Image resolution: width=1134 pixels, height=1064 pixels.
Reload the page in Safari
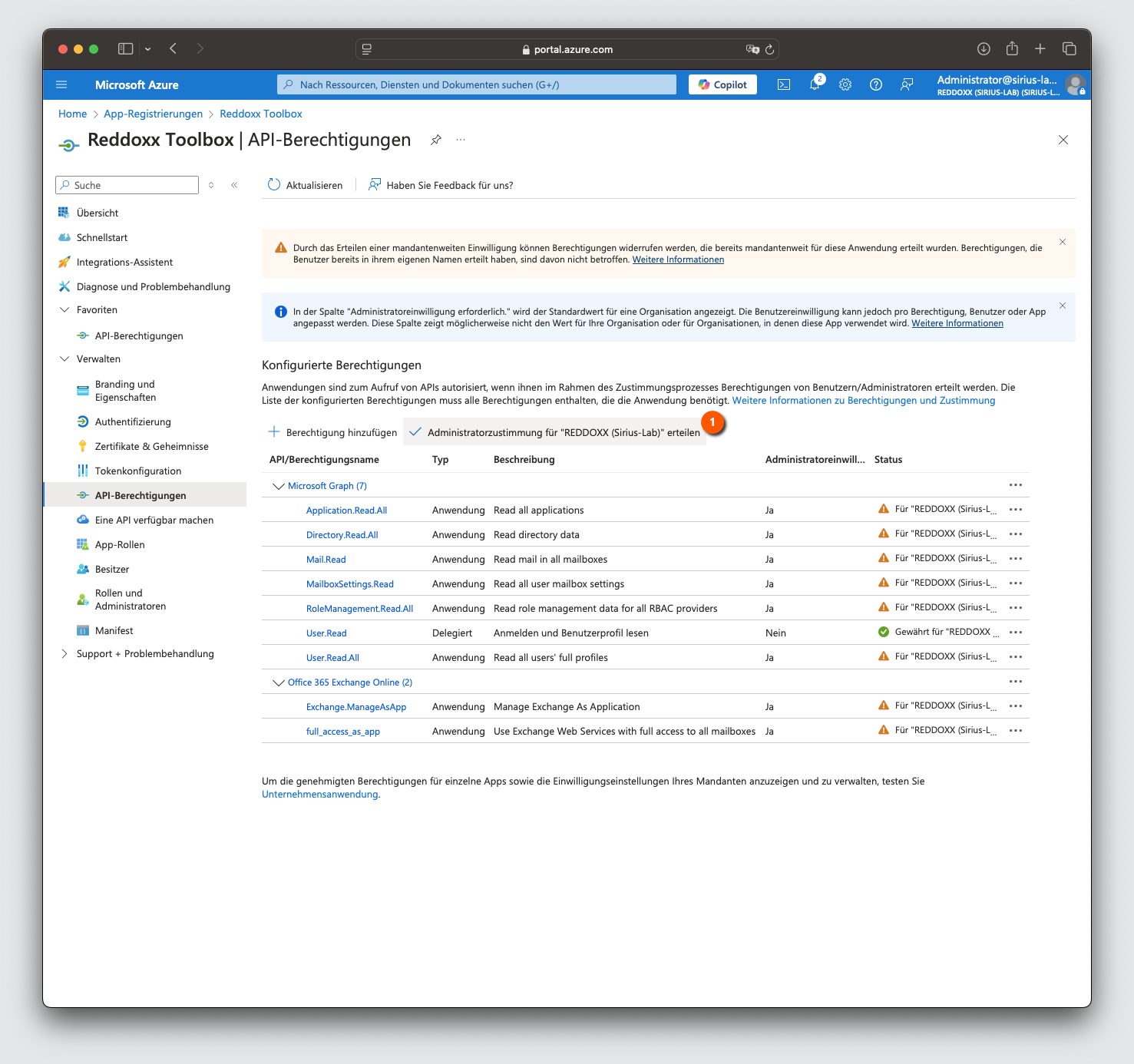[769, 49]
